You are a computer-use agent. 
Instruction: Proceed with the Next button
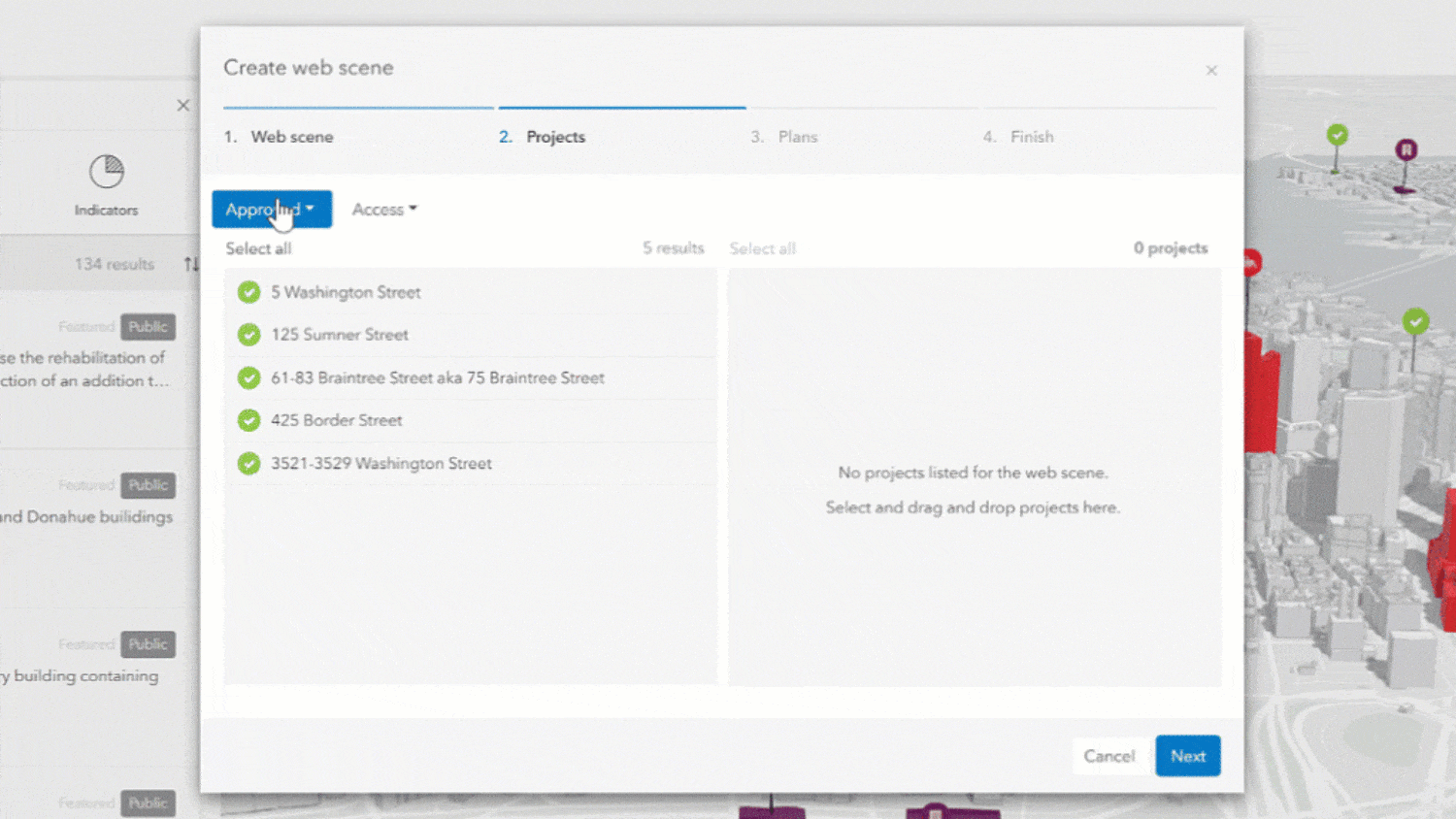pos(1188,756)
